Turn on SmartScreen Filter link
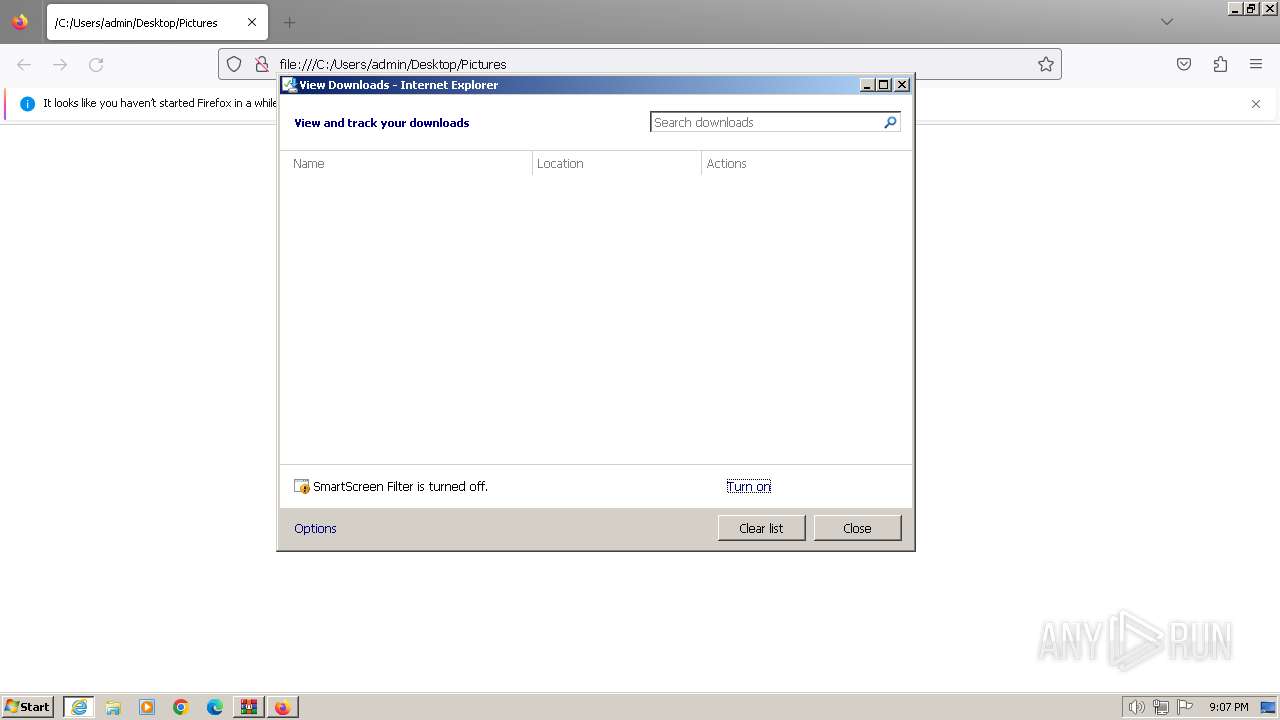1280x720 pixels. coord(749,487)
